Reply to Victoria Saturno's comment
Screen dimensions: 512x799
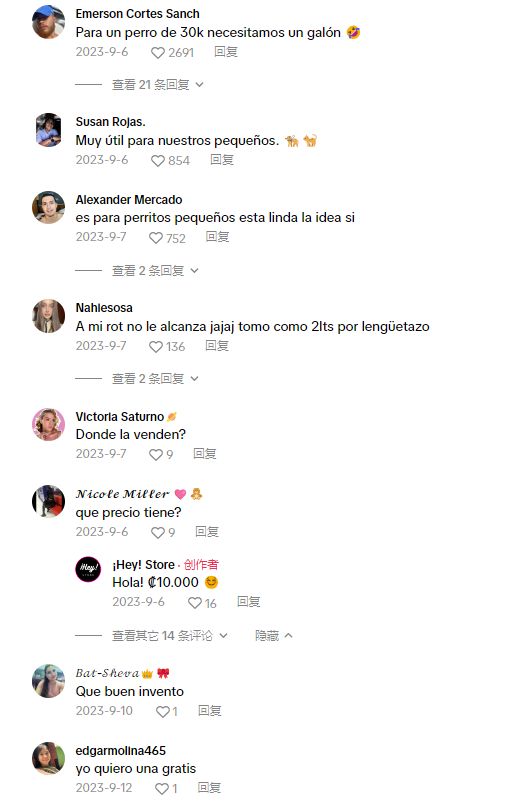pyautogui.click(x=205, y=454)
